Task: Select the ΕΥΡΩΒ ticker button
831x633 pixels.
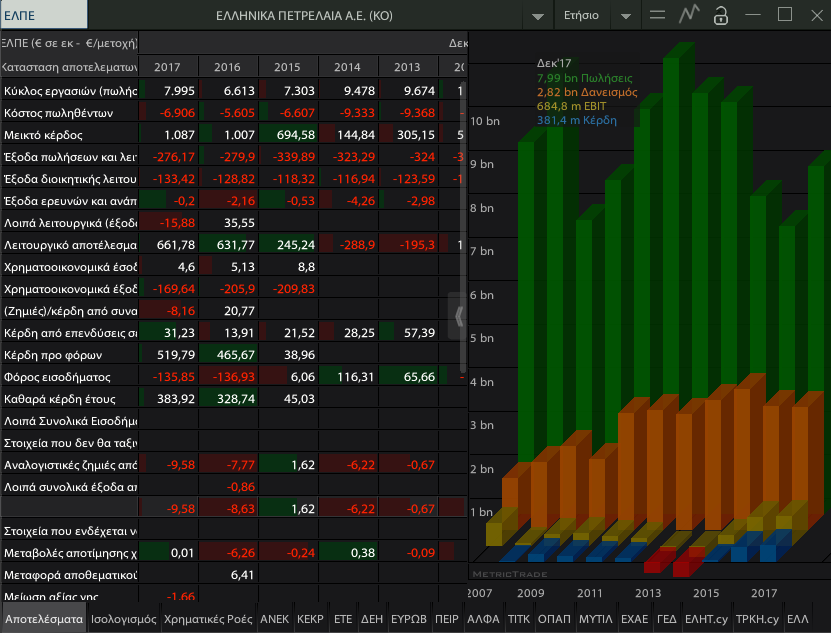Action: 409,619
